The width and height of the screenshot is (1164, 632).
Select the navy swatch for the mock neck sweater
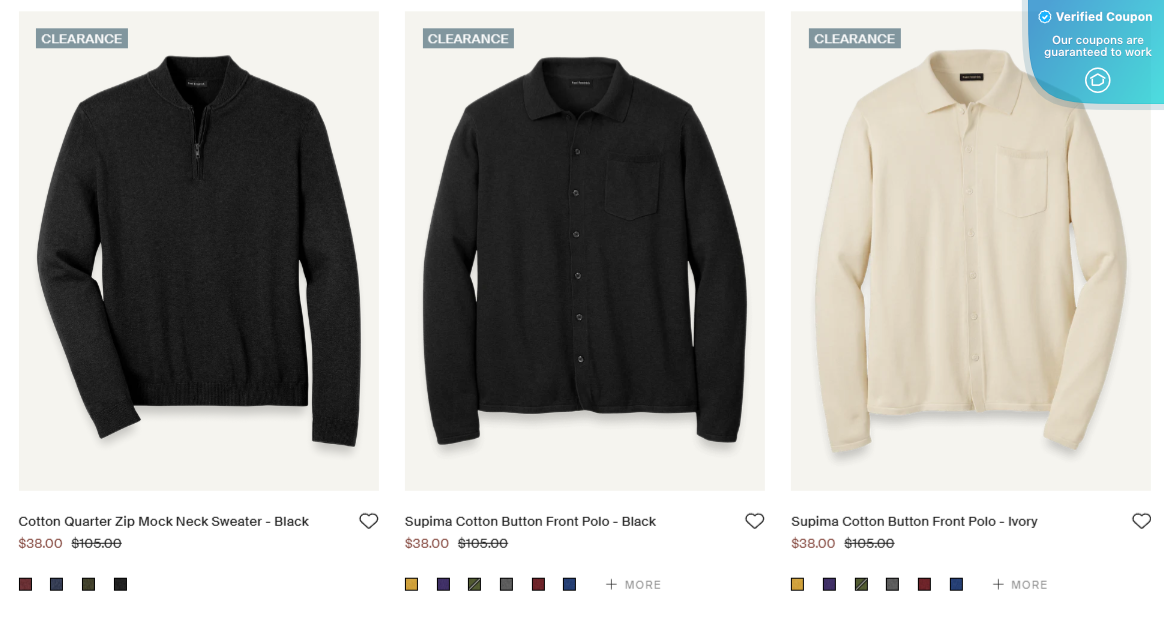55,584
